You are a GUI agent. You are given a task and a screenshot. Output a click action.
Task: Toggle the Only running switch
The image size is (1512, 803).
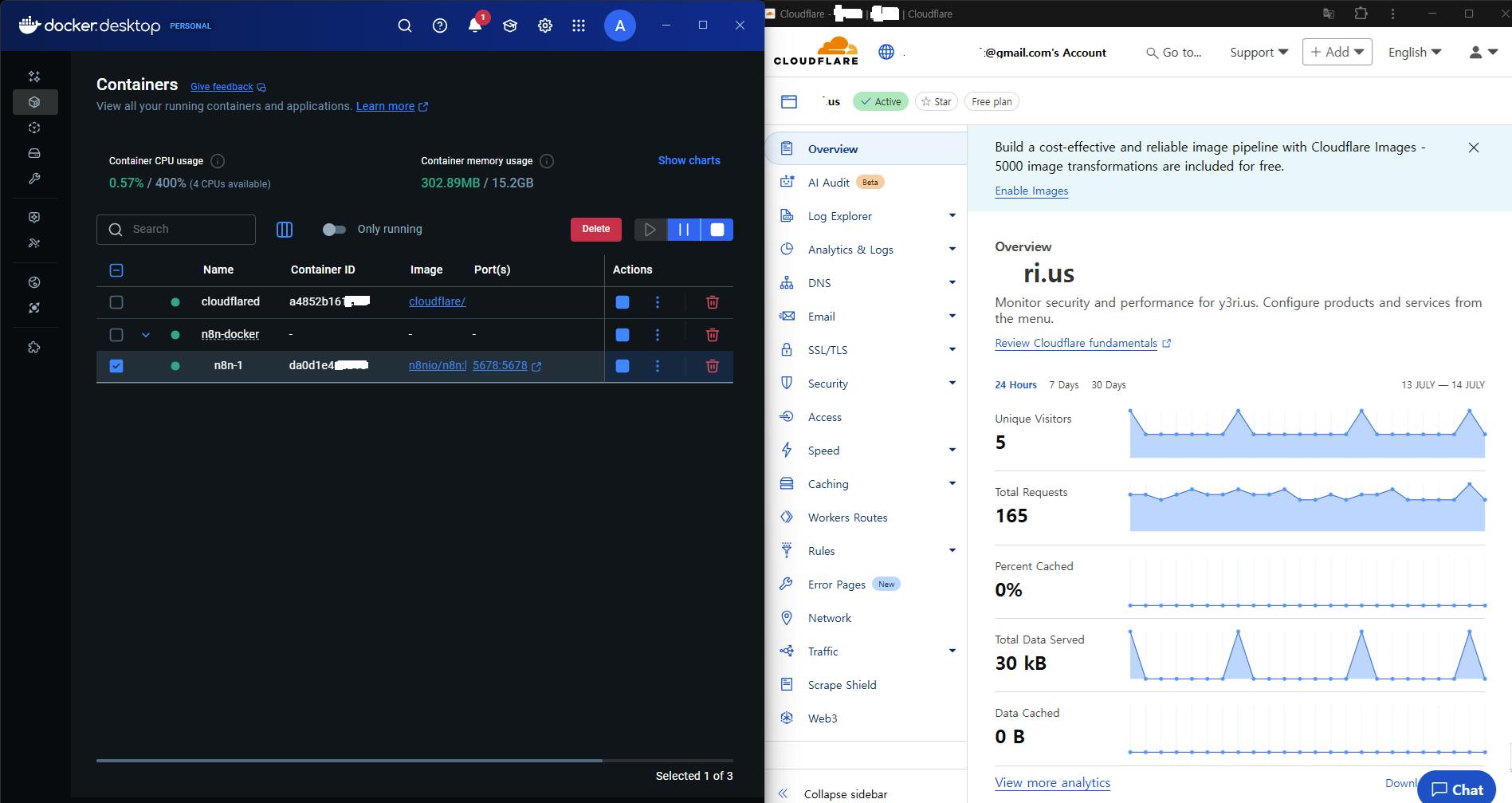tap(334, 230)
